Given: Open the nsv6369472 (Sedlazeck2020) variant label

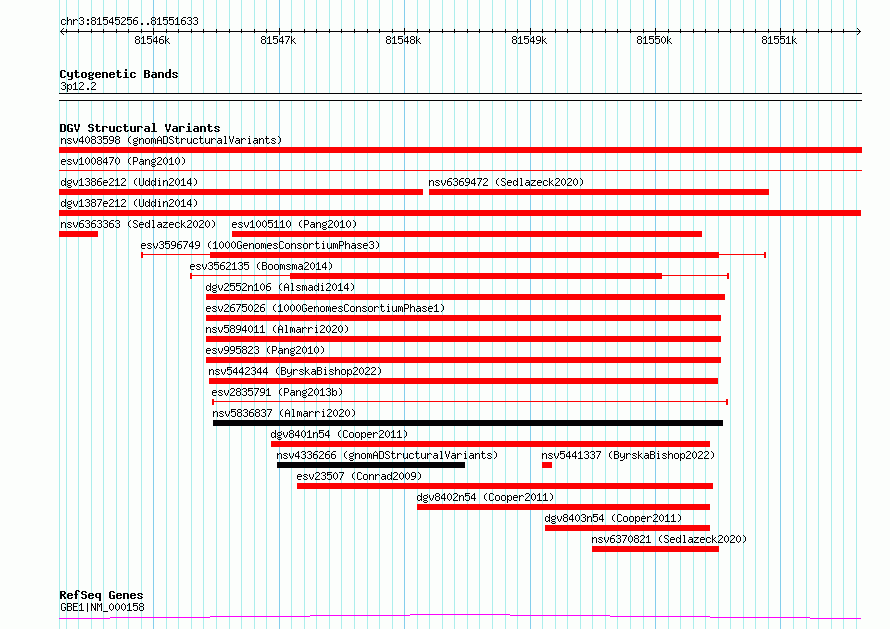Looking at the screenshot, I should point(506,182).
